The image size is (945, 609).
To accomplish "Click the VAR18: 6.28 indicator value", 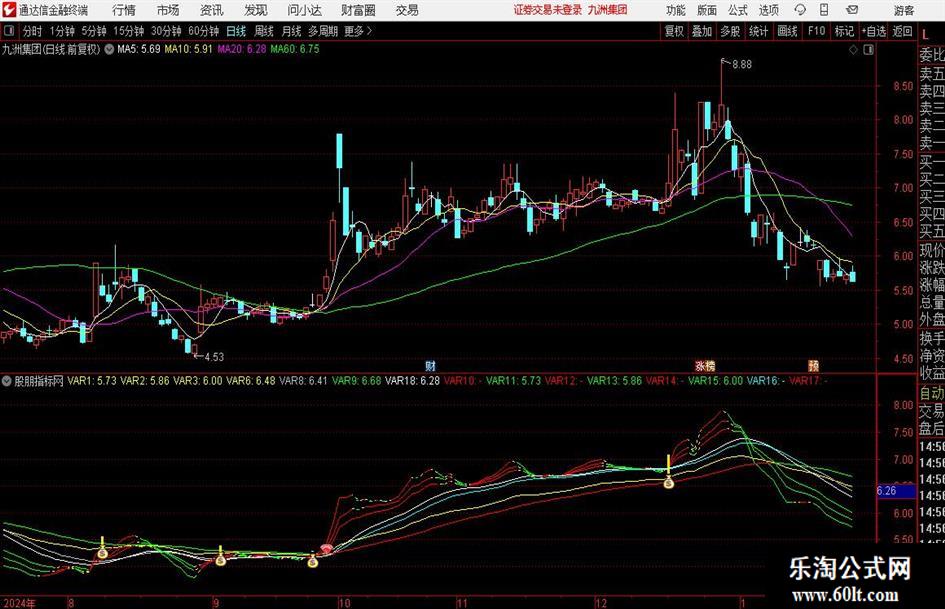I will pos(412,381).
